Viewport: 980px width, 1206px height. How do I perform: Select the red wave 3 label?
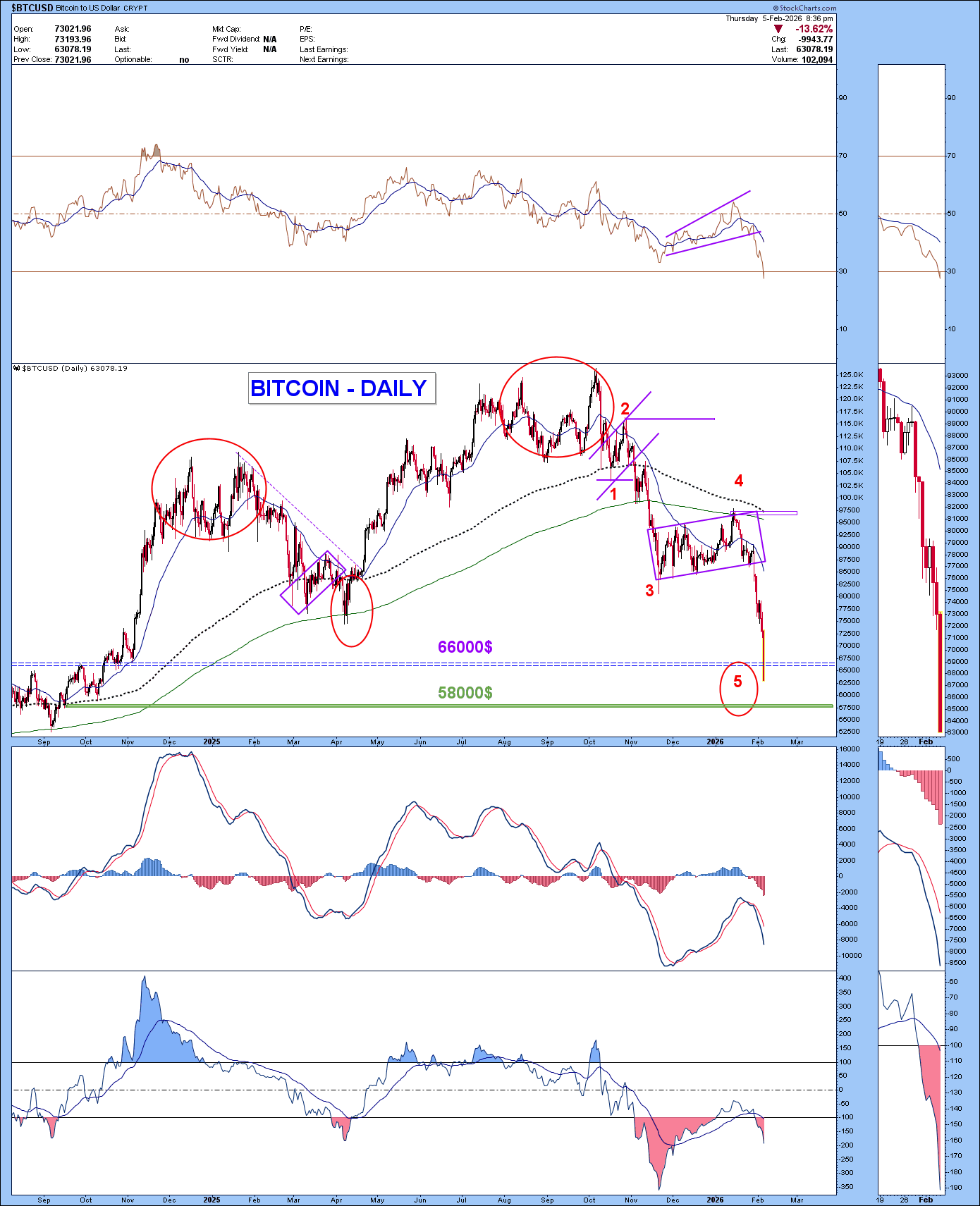click(649, 591)
